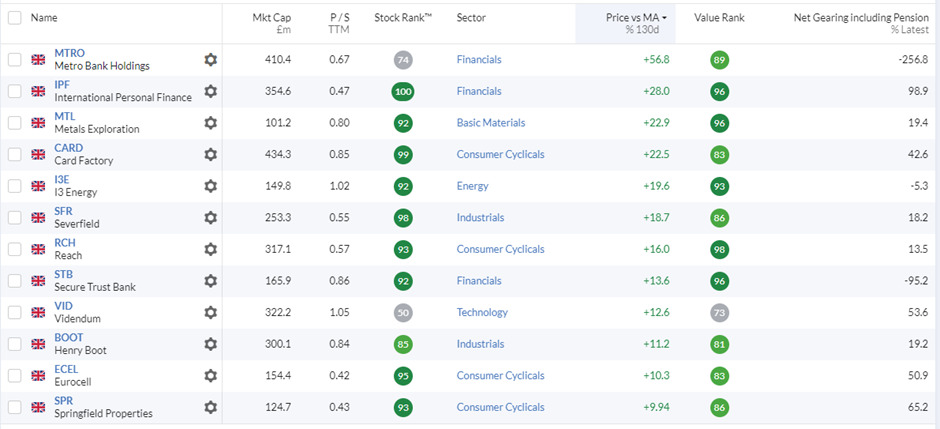The image size is (940, 429).
Task: Click Secure Trust Bank company name
Action: 95,287
